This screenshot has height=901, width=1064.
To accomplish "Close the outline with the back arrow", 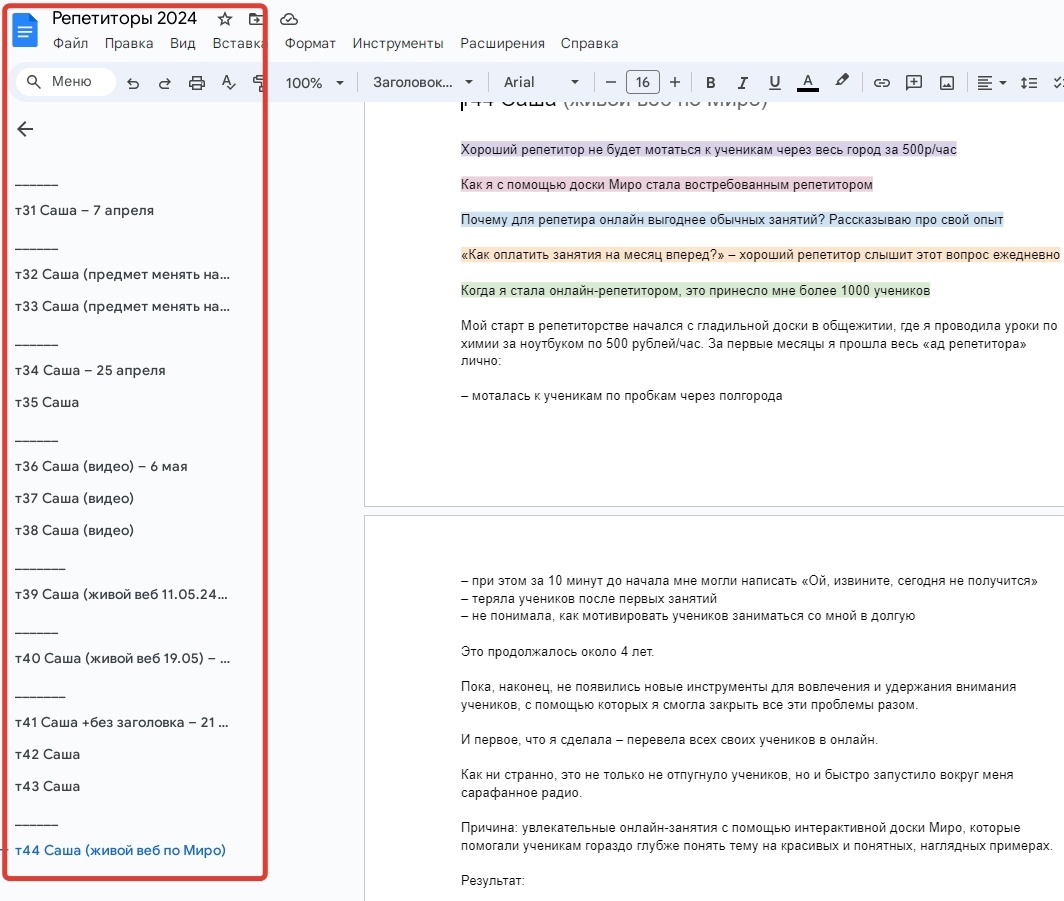I will (x=25, y=129).
